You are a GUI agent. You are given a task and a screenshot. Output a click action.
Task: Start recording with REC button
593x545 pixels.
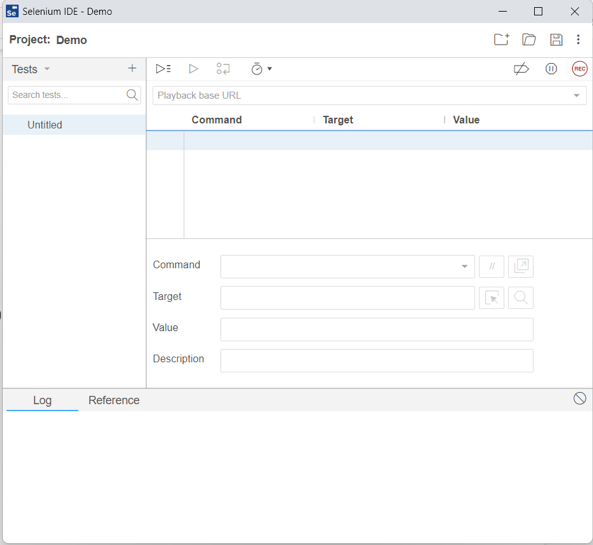pyautogui.click(x=579, y=69)
